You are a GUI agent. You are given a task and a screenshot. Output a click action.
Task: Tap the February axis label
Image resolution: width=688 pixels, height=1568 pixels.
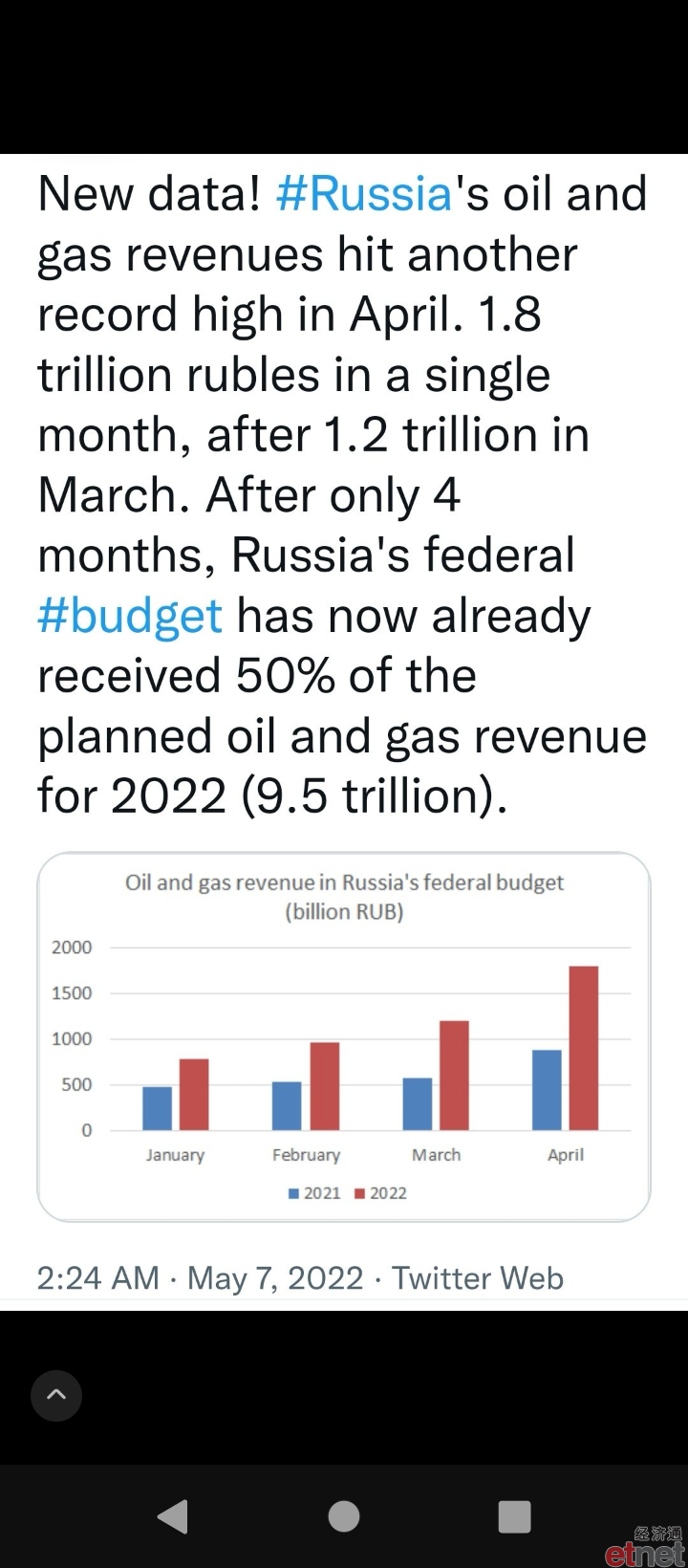[306, 1155]
